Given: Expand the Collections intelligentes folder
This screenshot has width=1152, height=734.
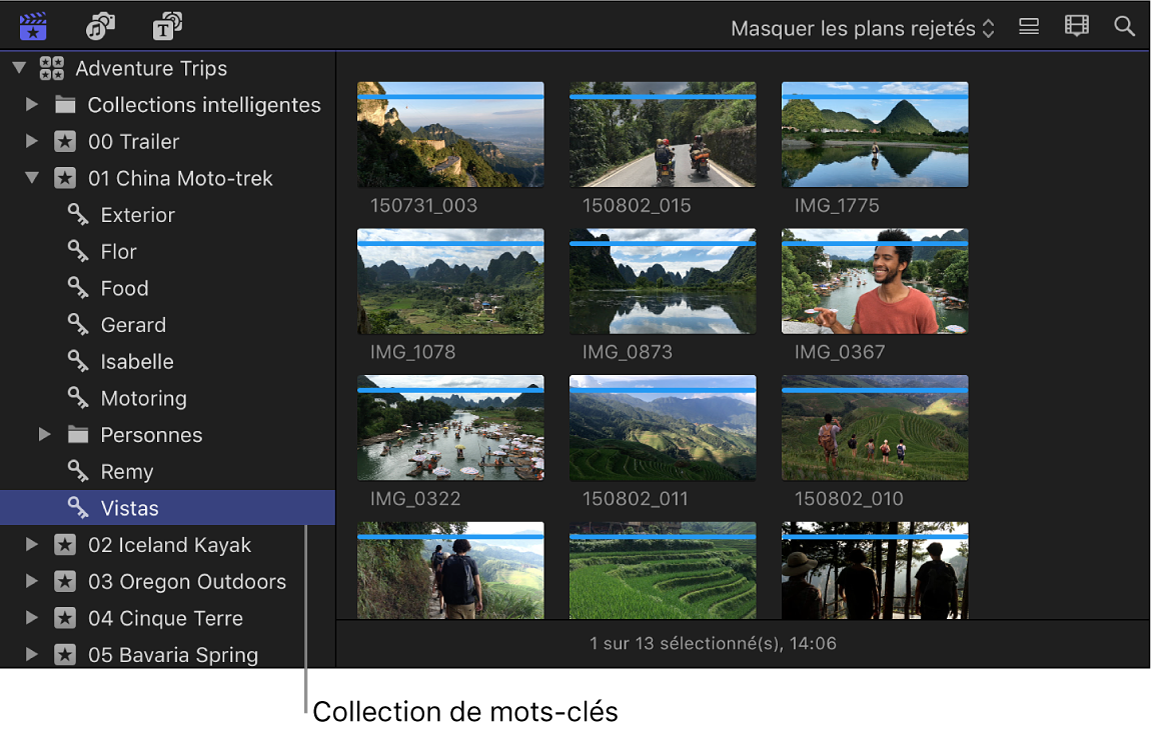Looking at the screenshot, I should click(x=31, y=104).
